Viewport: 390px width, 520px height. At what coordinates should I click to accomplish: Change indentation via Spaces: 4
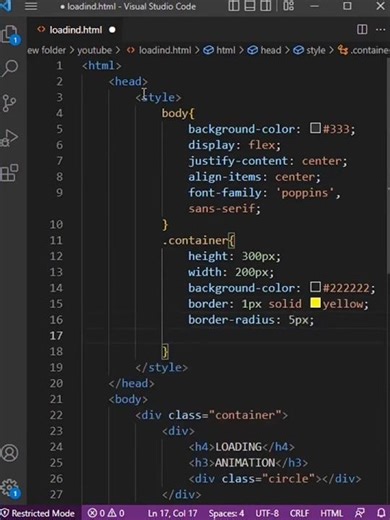pyautogui.click(x=226, y=513)
